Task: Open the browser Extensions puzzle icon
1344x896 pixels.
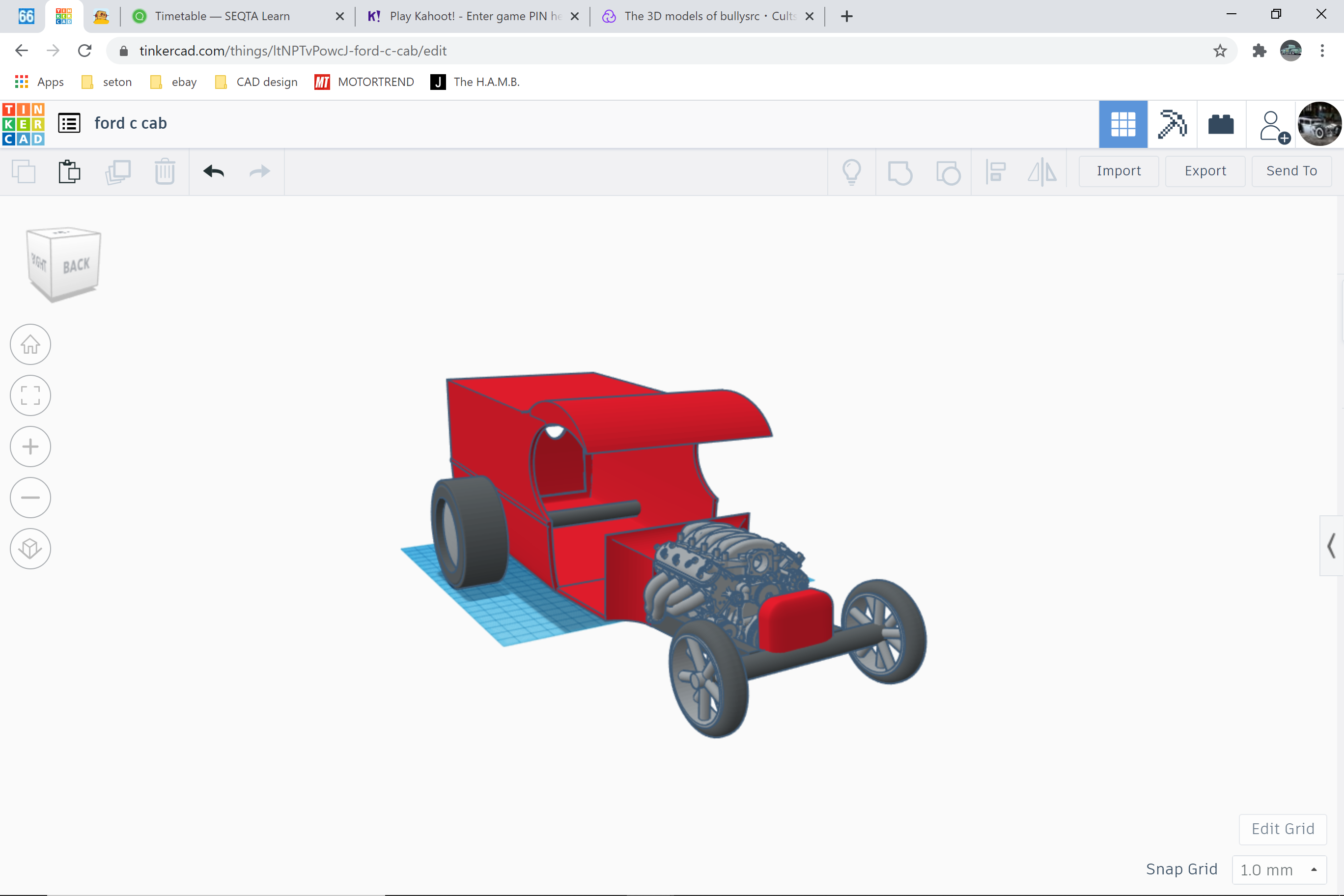Action: tap(1259, 51)
